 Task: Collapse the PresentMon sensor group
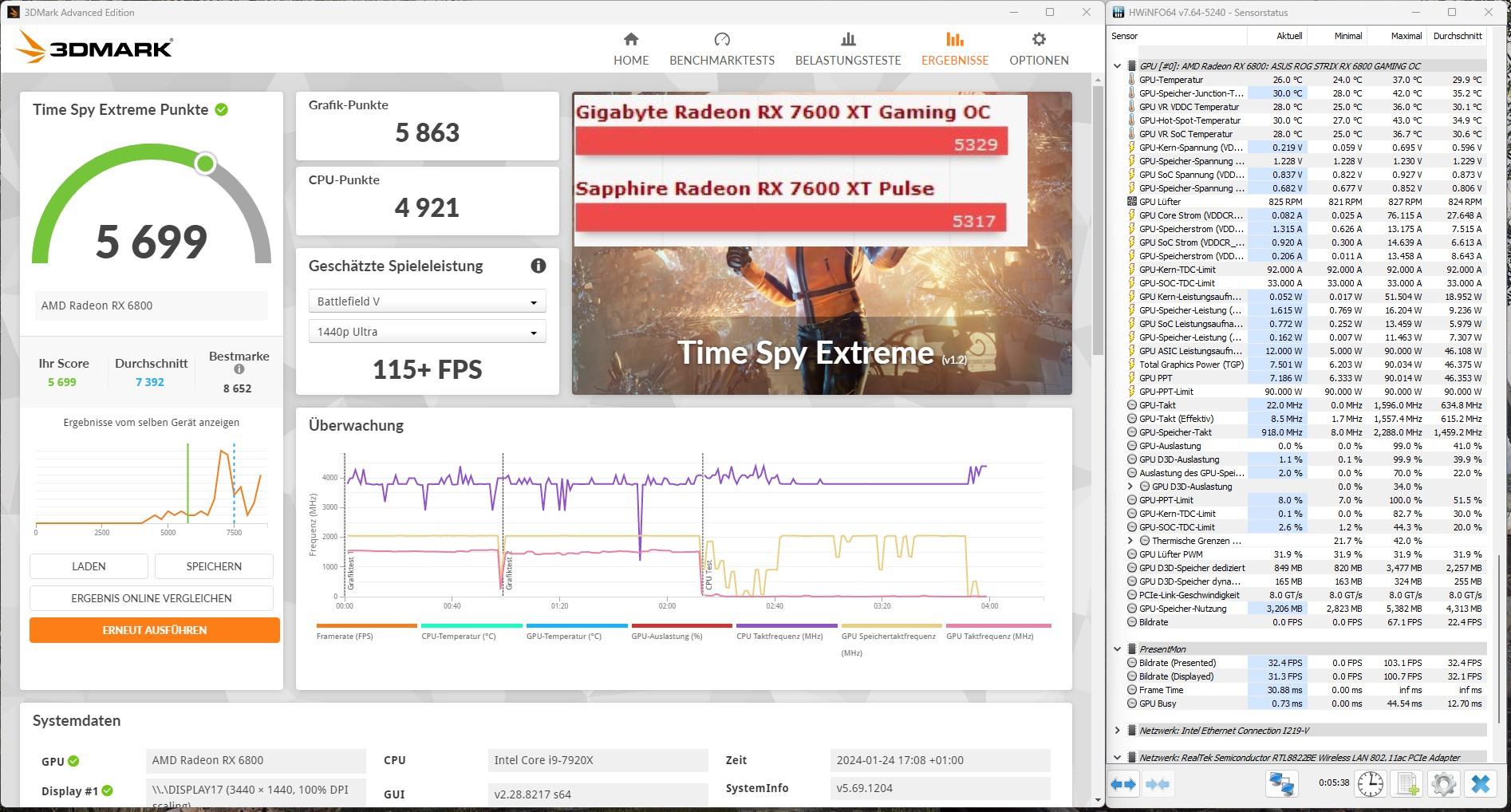pos(1118,649)
